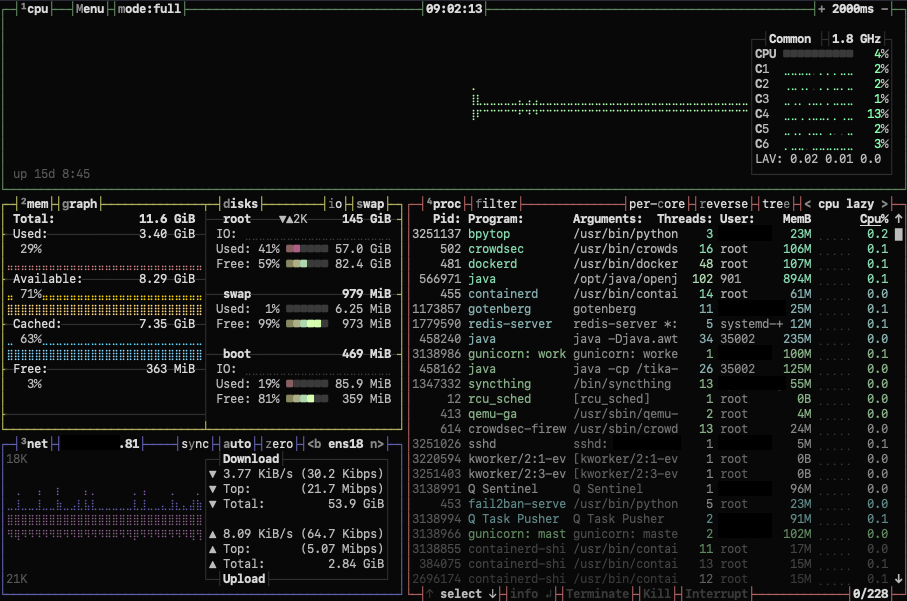Switch the view mode from mode:full
907x601 pixels.
click(148, 9)
